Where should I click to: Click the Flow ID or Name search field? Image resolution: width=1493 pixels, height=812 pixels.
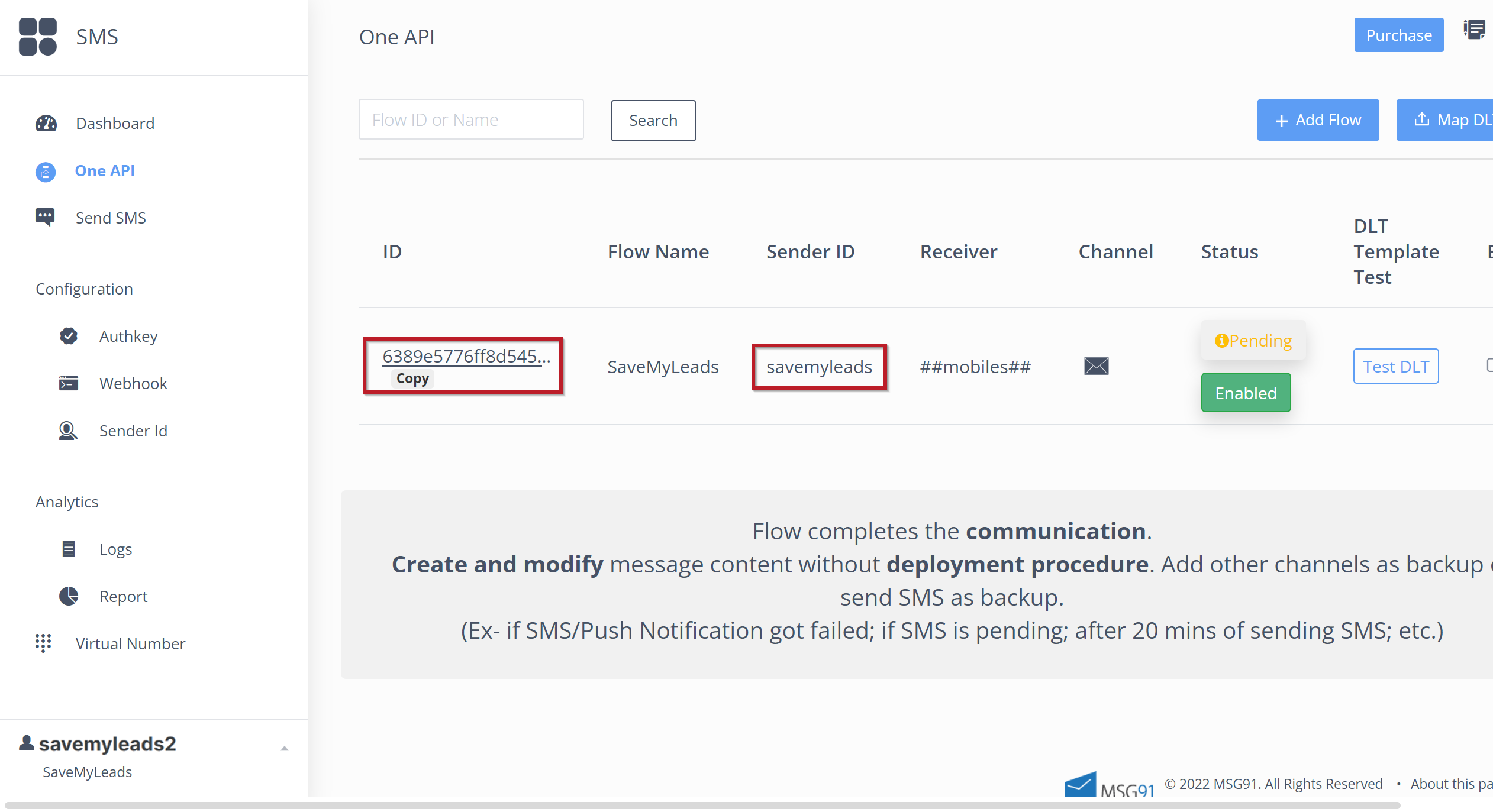[470, 119]
